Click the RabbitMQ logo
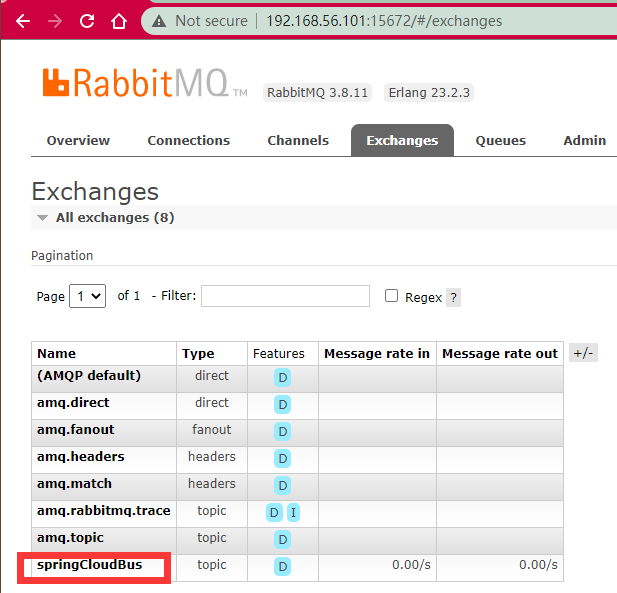The height and width of the screenshot is (593, 617). [145, 83]
